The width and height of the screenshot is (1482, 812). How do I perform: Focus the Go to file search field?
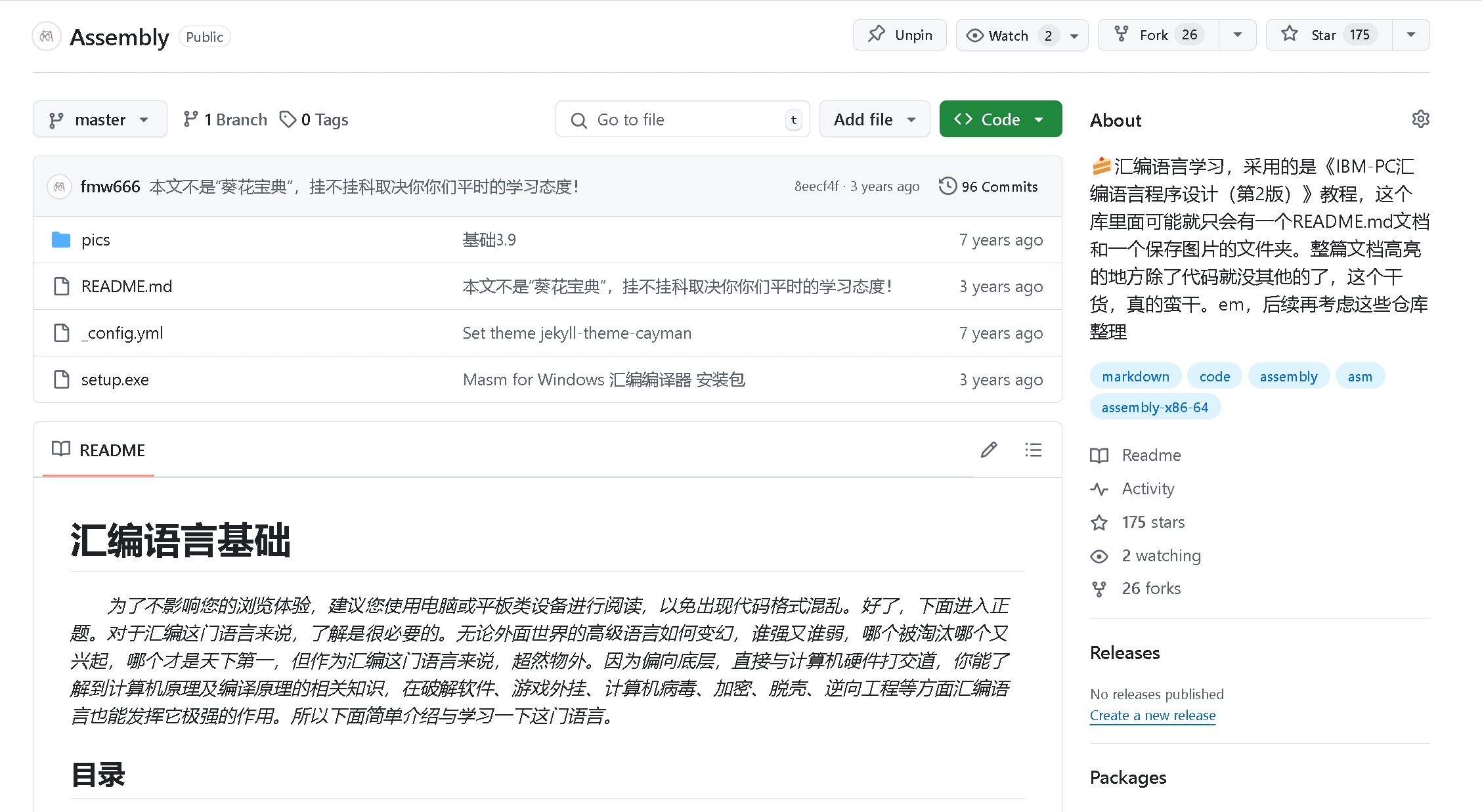pos(683,119)
